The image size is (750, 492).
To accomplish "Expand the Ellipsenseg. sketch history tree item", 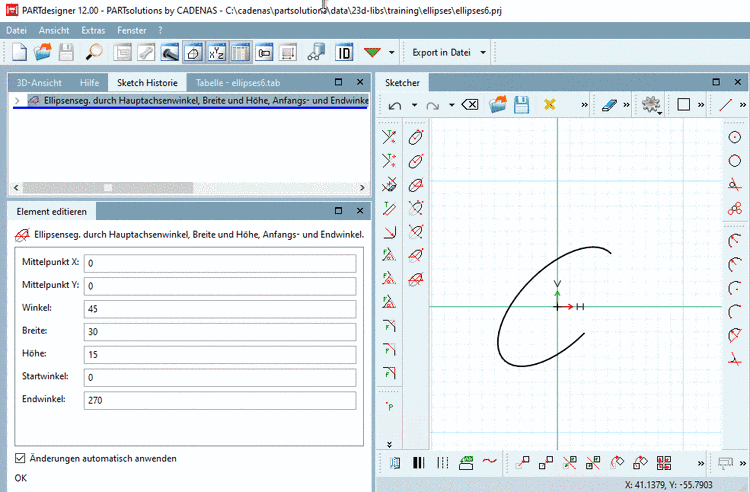I will coord(17,101).
